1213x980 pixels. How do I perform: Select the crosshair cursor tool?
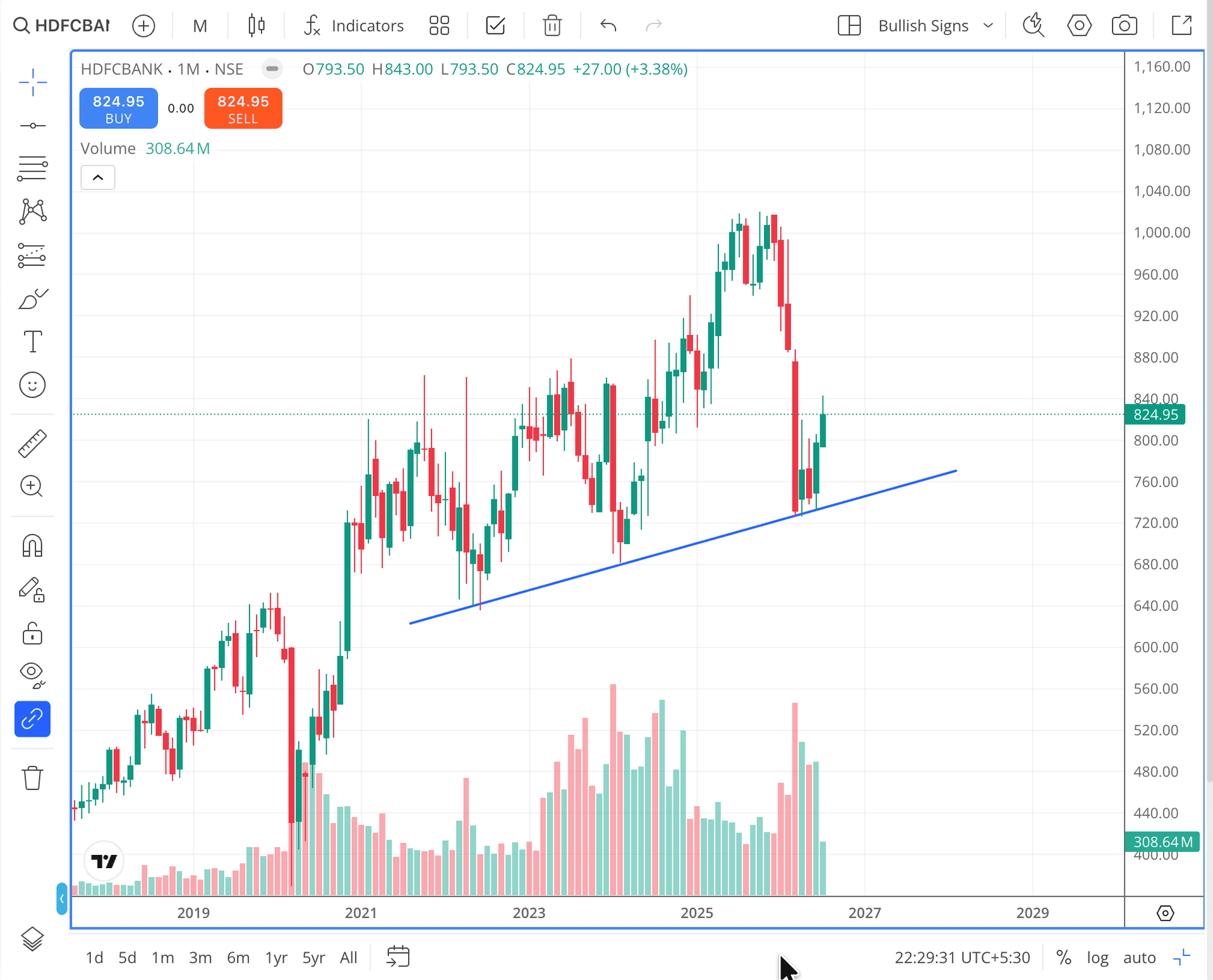click(32, 82)
